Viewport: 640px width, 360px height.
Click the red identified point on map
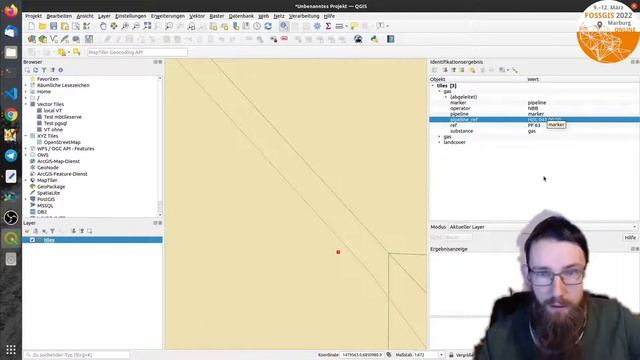click(x=338, y=252)
